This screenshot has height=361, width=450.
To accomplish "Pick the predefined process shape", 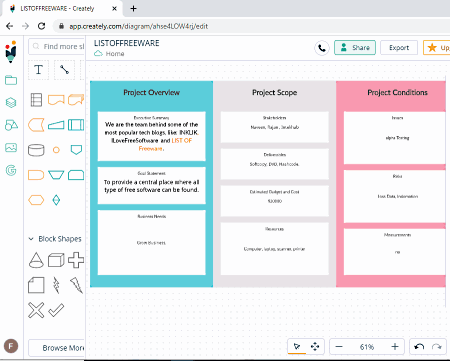I will (76, 125).
